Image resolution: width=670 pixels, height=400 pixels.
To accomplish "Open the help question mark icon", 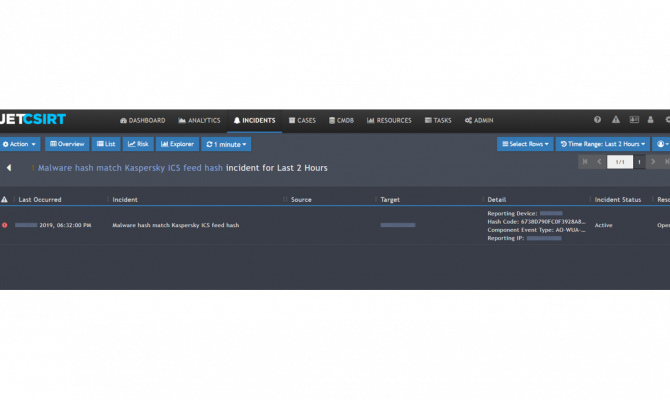I will [x=597, y=120].
